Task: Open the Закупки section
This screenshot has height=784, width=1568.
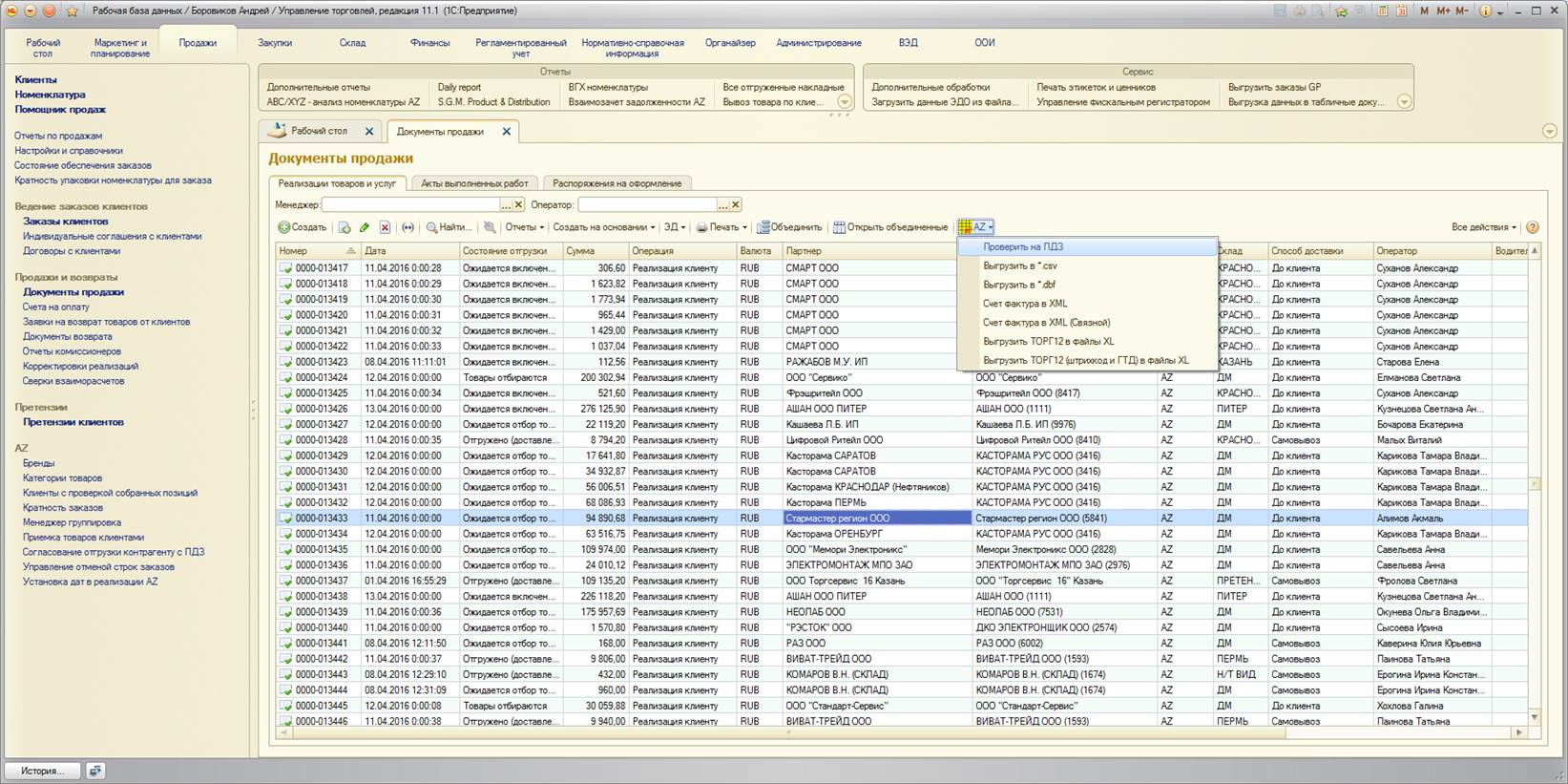Action: (x=275, y=43)
